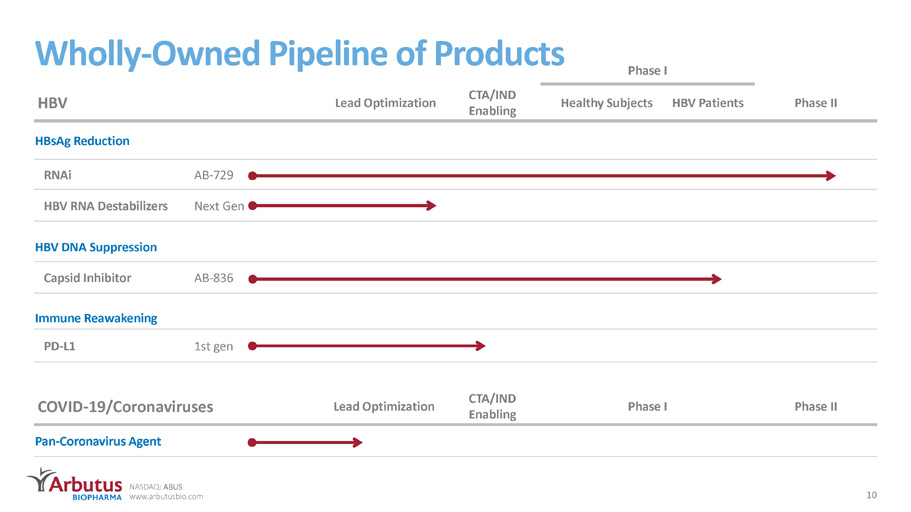
Task: Click the Immune Reawakening heading
Action: pyautogui.click(x=96, y=318)
